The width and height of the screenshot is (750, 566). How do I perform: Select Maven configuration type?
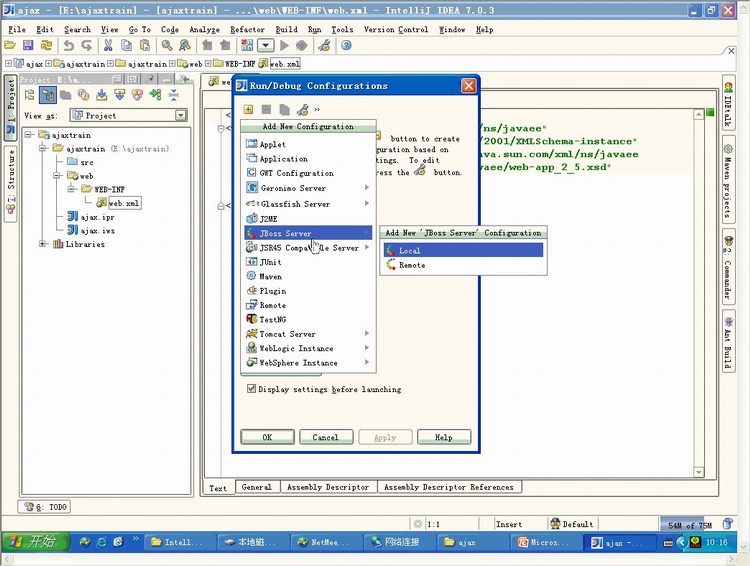click(308, 276)
